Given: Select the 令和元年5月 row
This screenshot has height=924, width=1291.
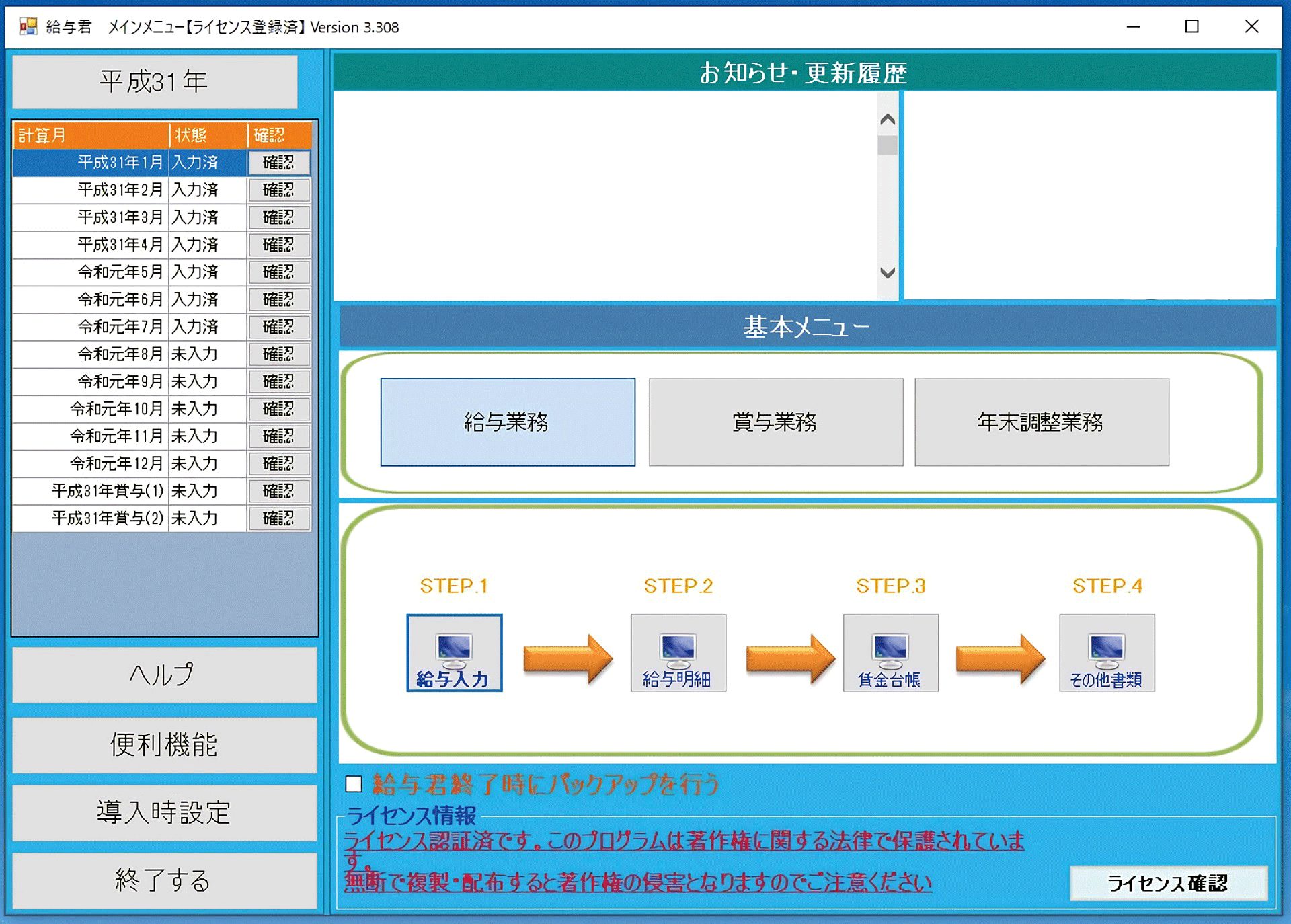Looking at the screenshot, I should pos(162,272).
